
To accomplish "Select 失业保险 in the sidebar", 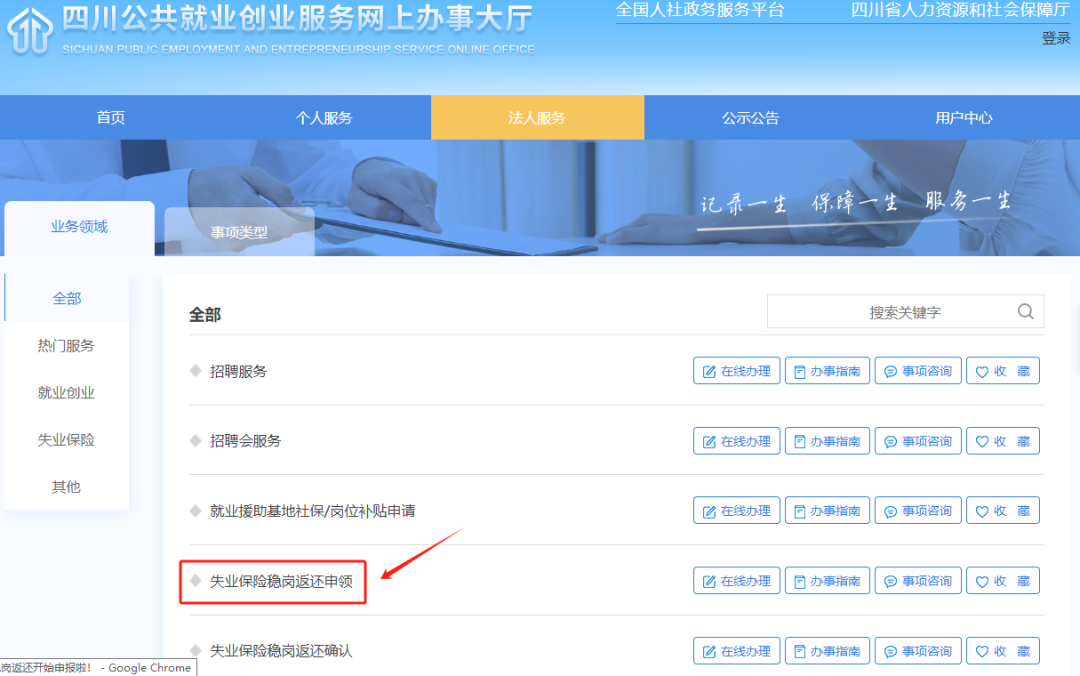I will (x=66, y=440).
